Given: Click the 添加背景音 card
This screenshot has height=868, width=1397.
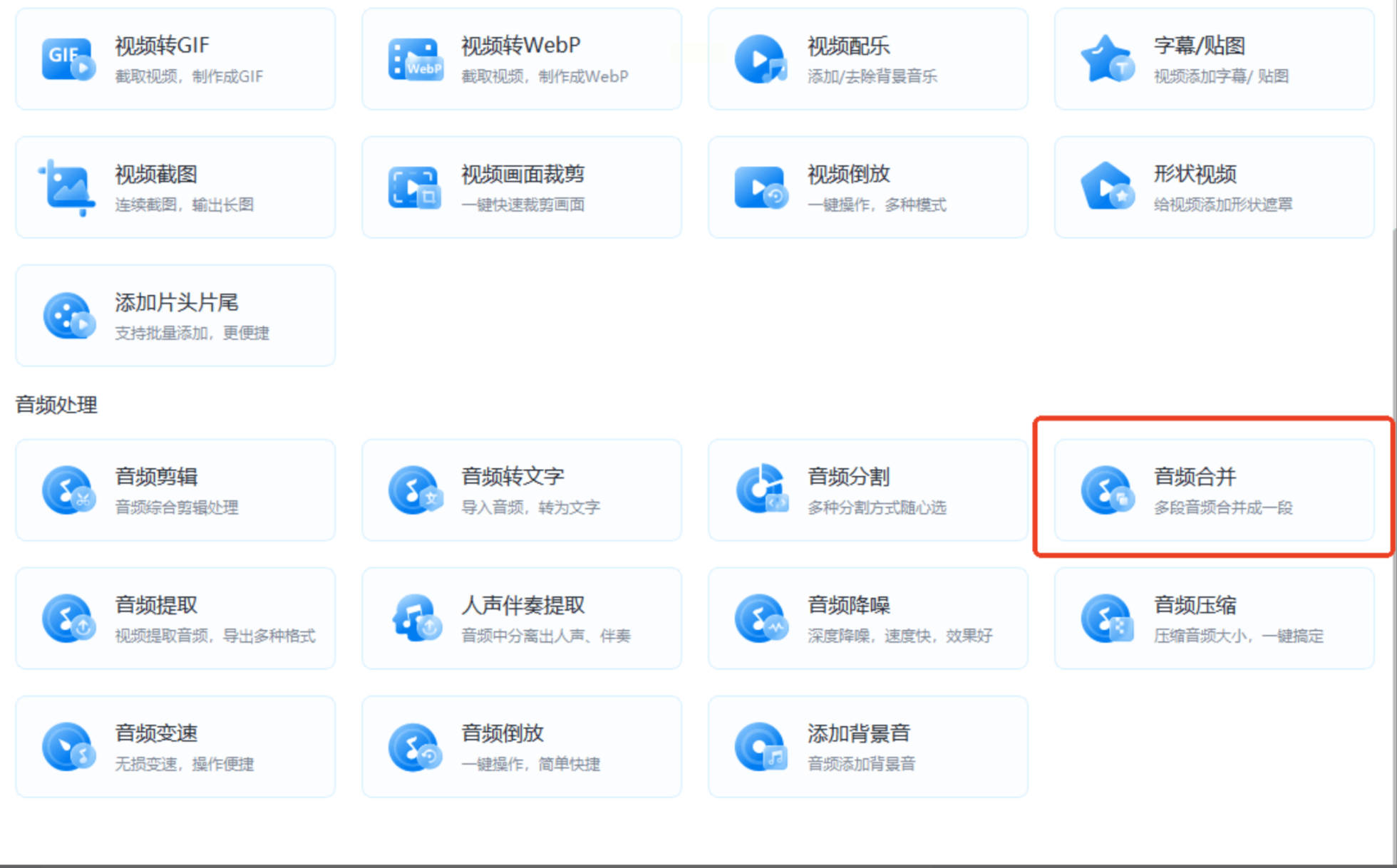Looking at the screenshot, I should pyautogui.click(x=867, y=747).
